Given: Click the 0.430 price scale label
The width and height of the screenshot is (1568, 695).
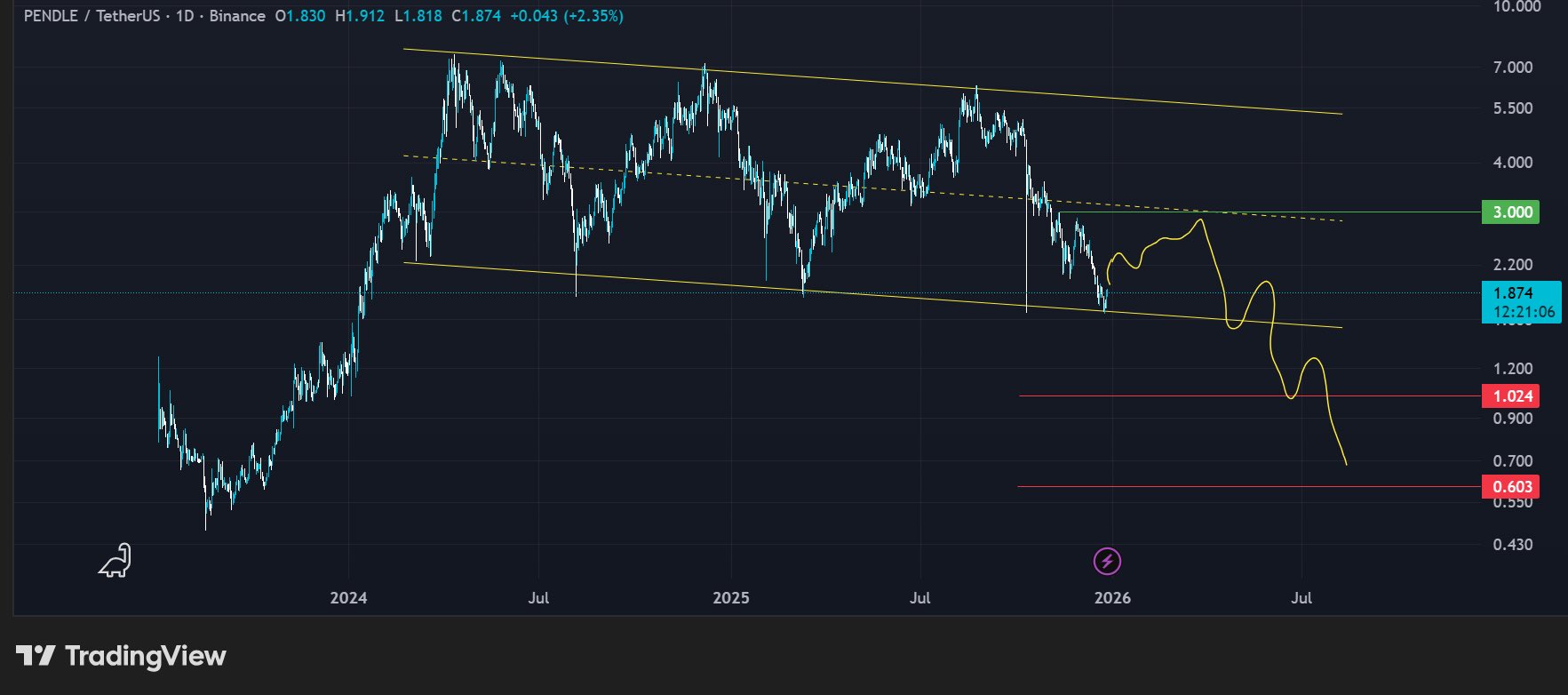Looking at the screenshot, I should [x=1512, y=545].
